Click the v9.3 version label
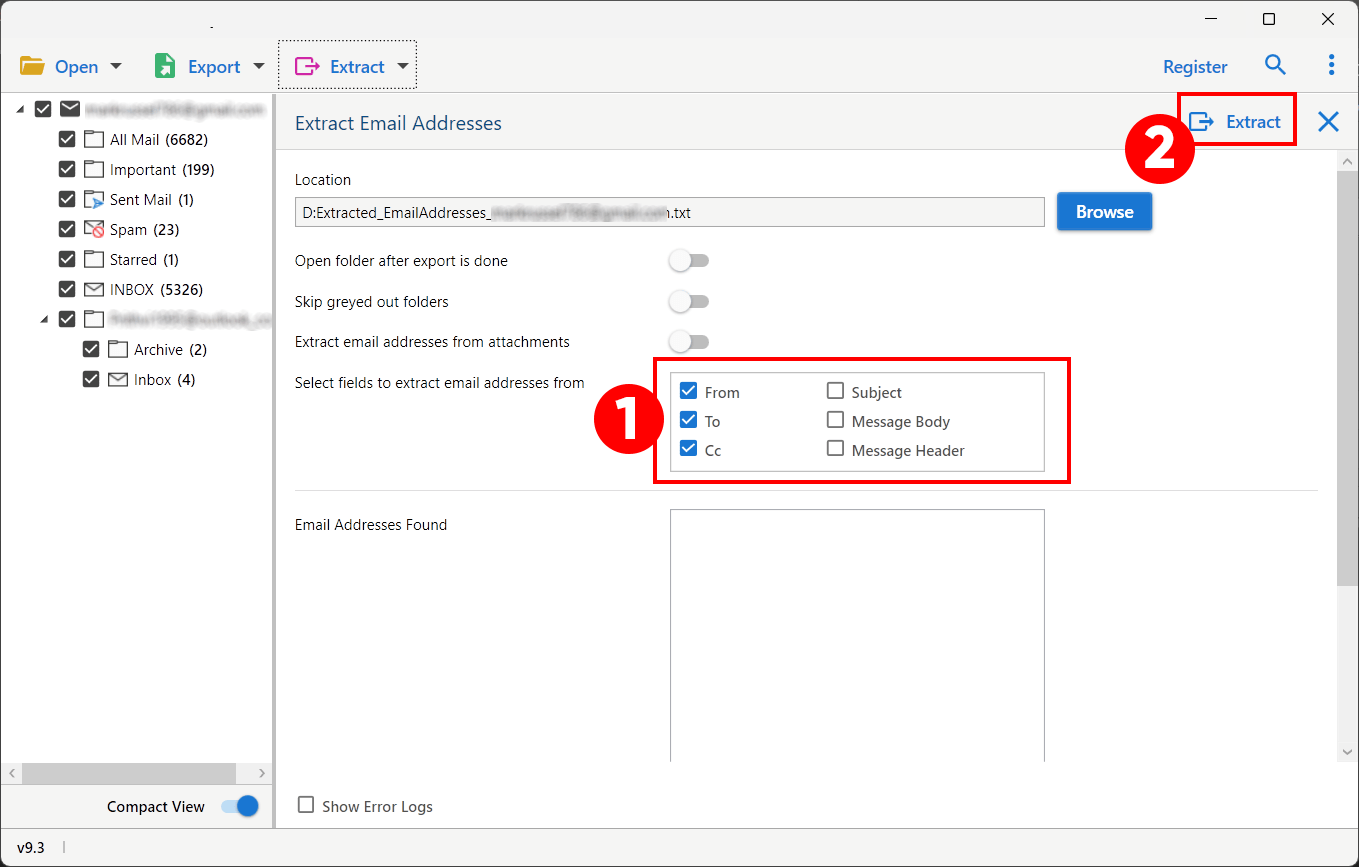The image size is (1359, 867). pyautogui.click(x=31, y=847)
